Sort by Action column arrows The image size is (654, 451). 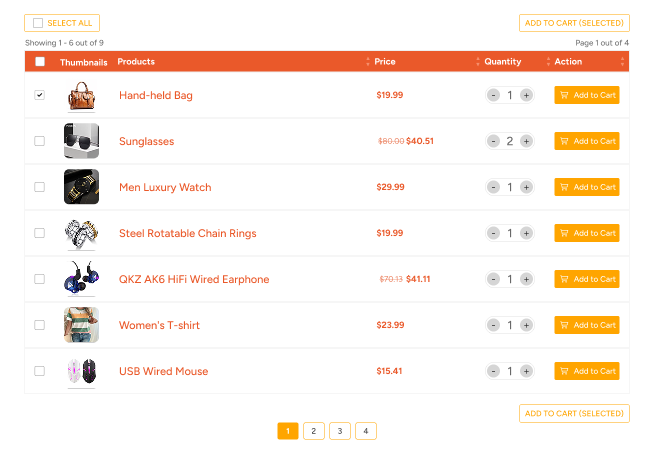click(x=622, y=62)
